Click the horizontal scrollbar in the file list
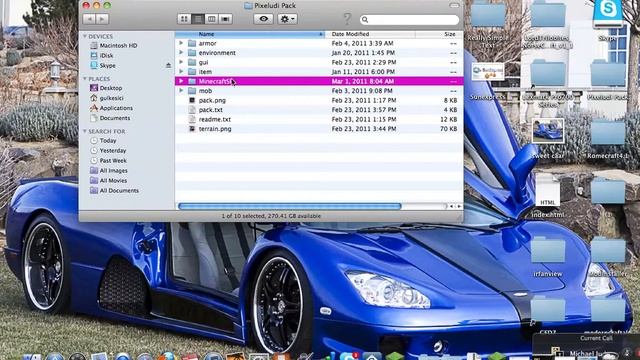The image size is (640, 360). pyautogui.click(x=290, y=206)
